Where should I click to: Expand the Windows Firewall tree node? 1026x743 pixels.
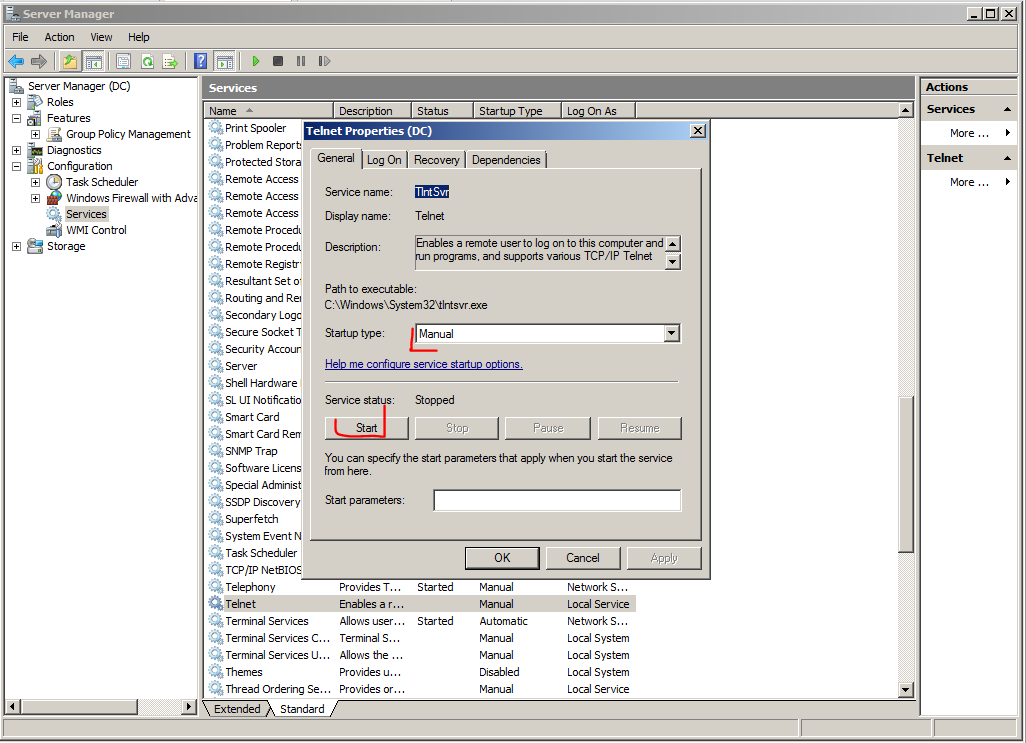coord(35,198)
